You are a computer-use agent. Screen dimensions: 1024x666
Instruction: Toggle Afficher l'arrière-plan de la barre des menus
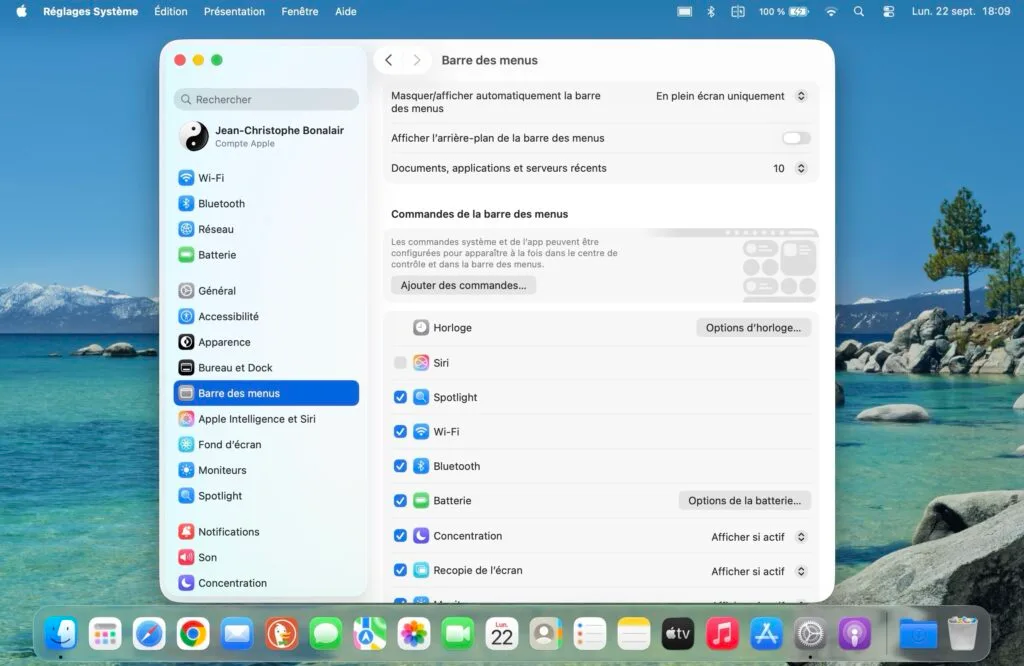(795, 138)
